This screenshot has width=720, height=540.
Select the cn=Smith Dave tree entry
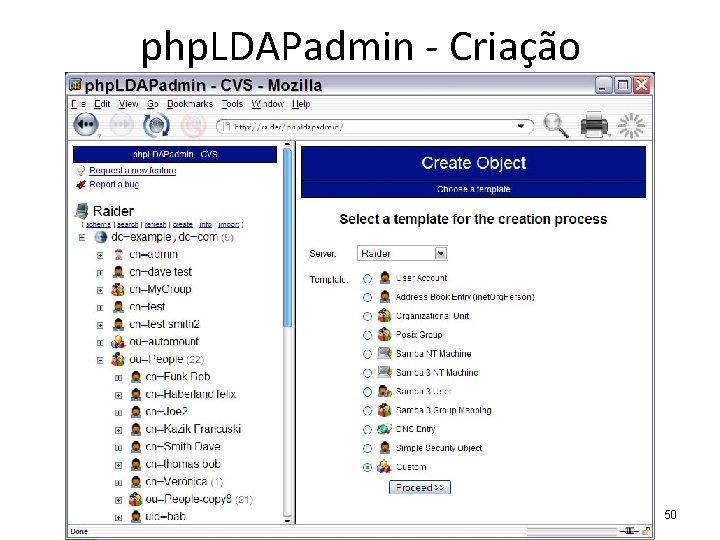tap(183, 446)
